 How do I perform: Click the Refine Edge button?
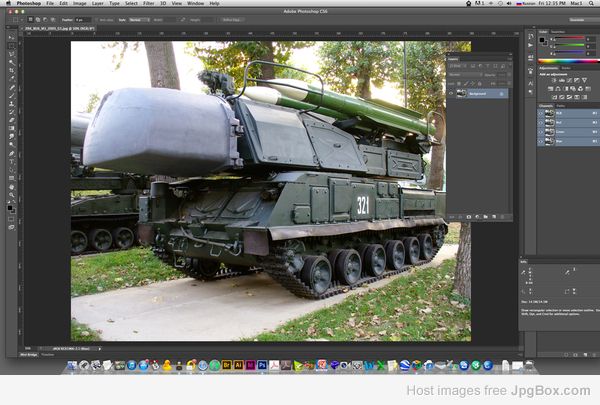(232, 19)
